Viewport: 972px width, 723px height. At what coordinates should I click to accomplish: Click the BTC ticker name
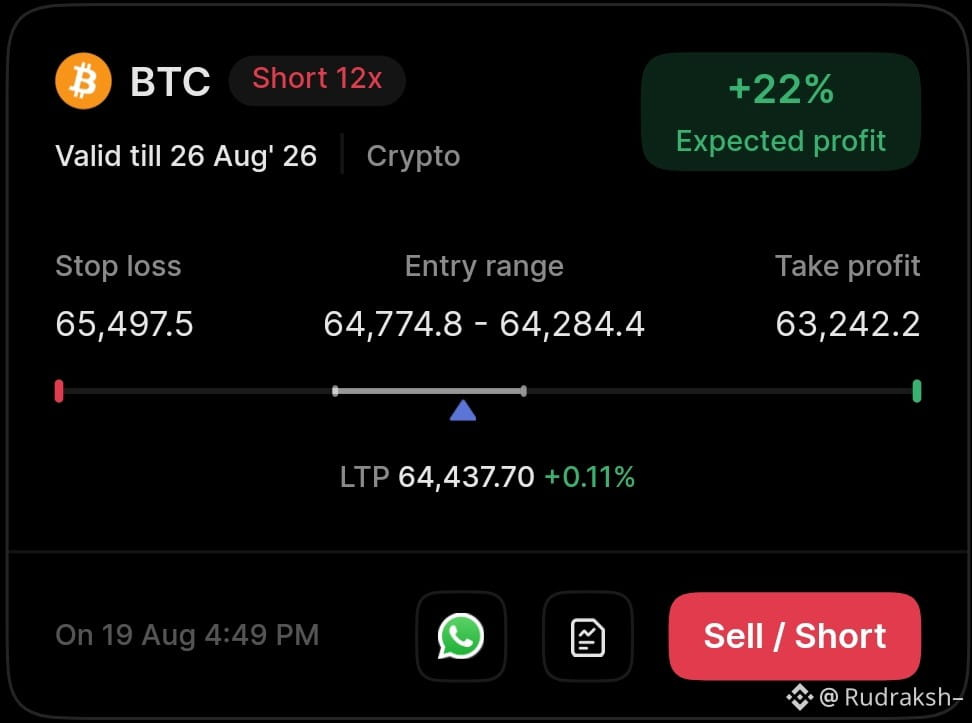170,82
